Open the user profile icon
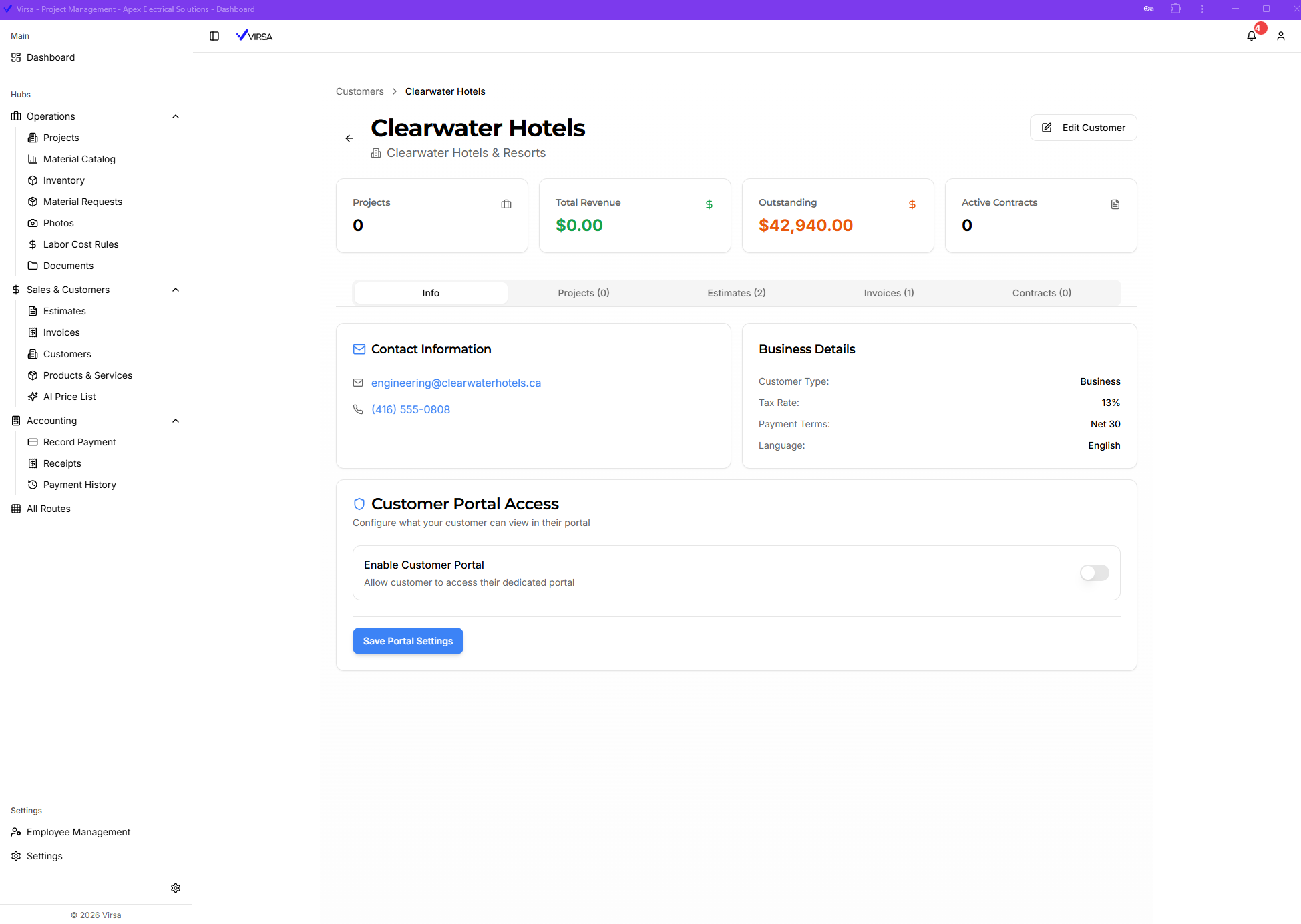Viewport: 1301px width, 924px height. tap(1281, 36)
